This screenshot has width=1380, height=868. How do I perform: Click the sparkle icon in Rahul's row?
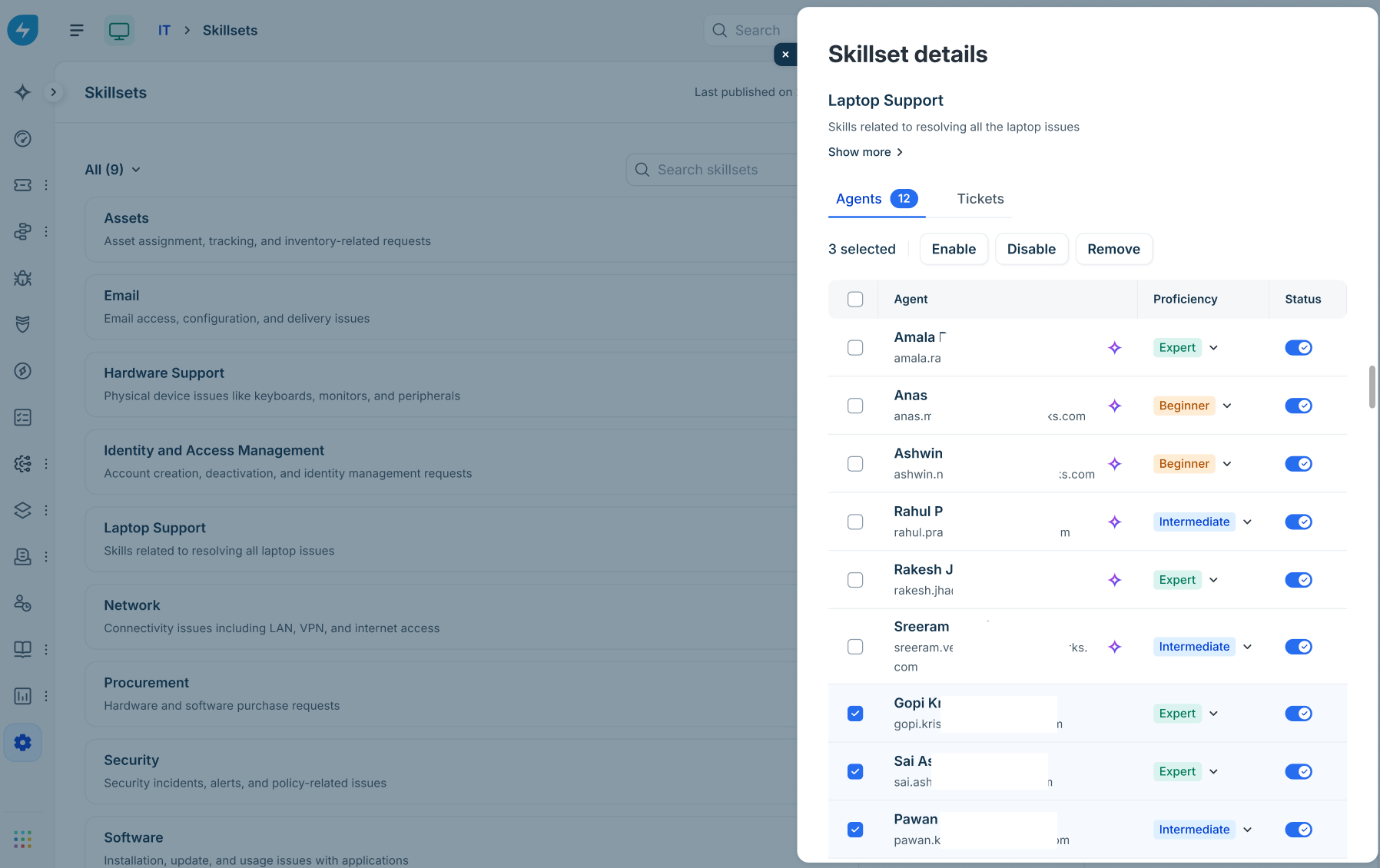click(x=1115, y=522)
